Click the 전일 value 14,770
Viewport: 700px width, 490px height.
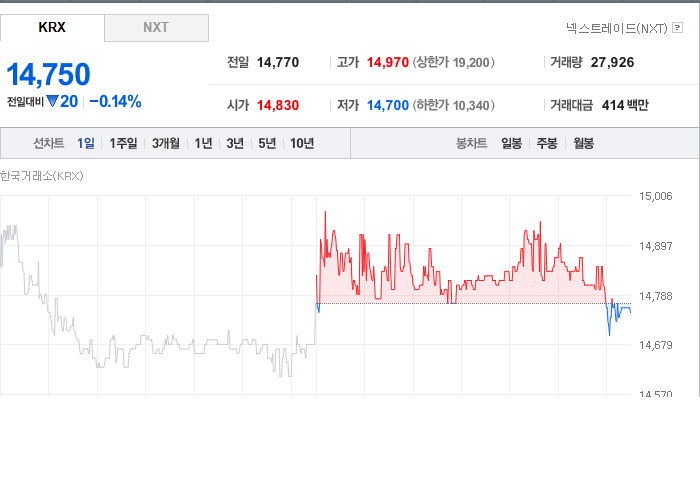(x=278, y=62)
